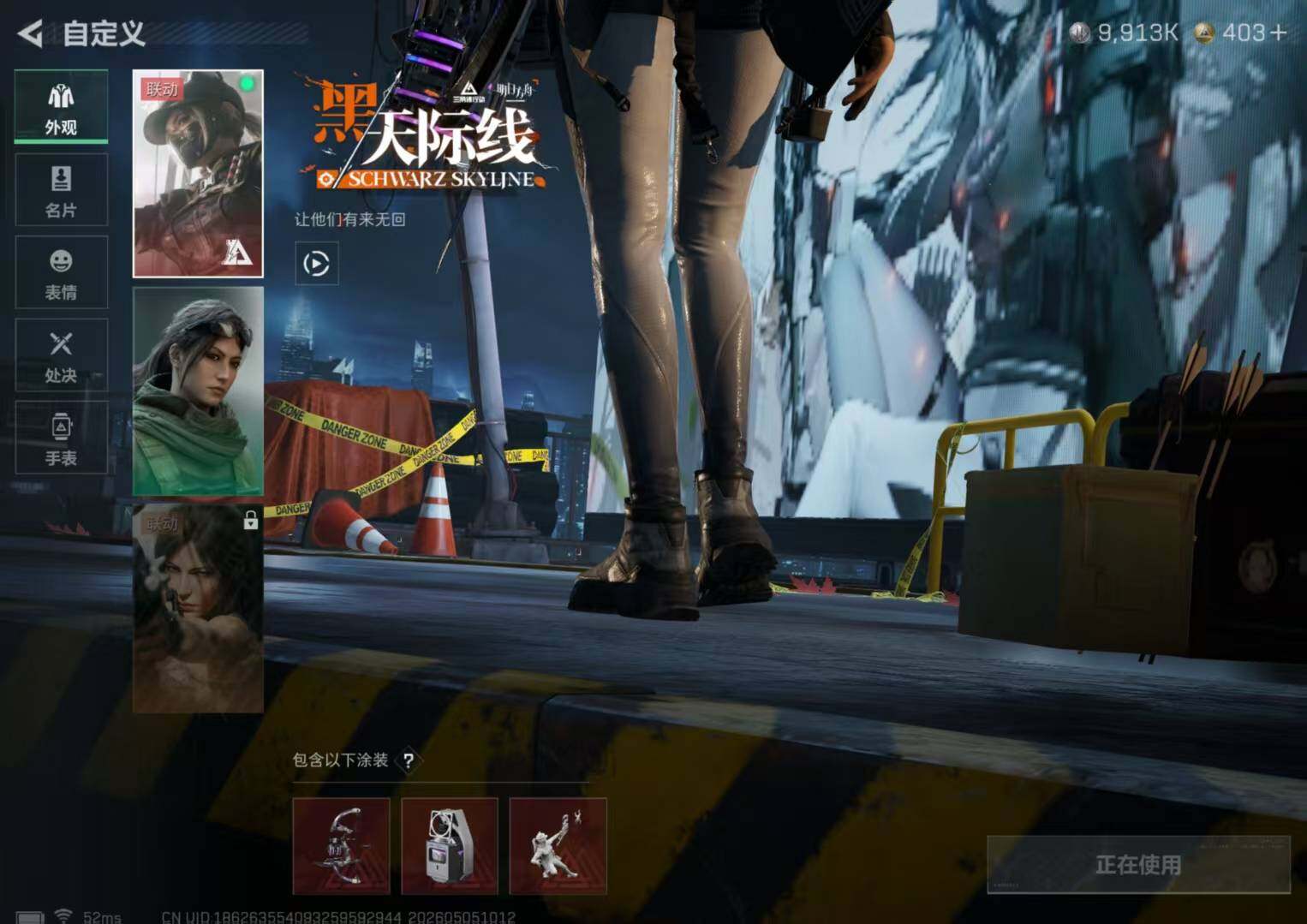Viewport: 1307px width, 924px height.
Task: Add currency with the plus beside 403
Action: click(1279, 33)
